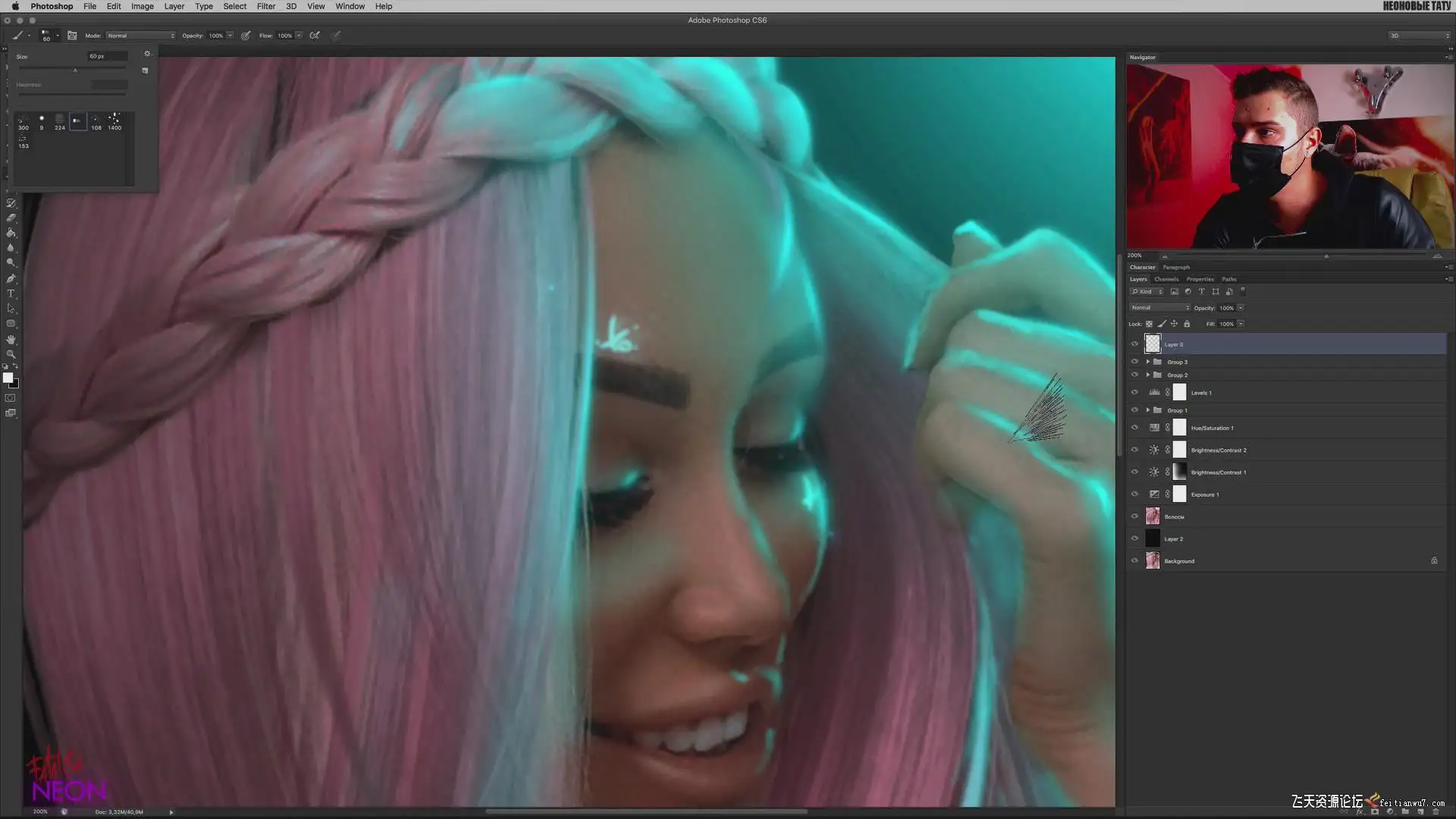Click the brush Size input field
The width and height of the screenshot is (1456, 819).
click(107, 56)
